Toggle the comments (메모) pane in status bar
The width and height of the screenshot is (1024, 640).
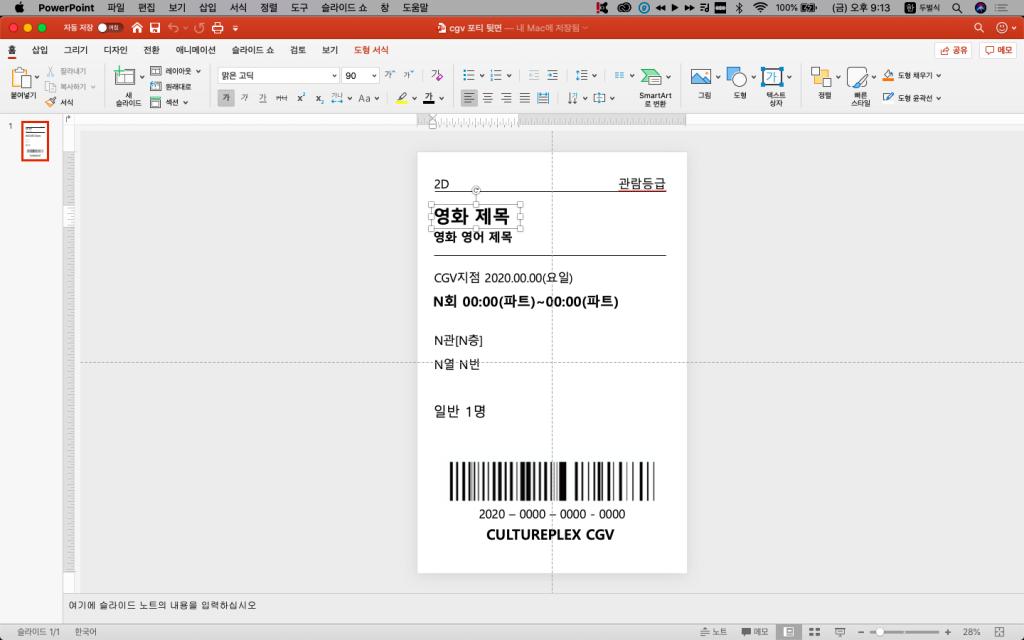pyautogui.click(x=754, y=632)
